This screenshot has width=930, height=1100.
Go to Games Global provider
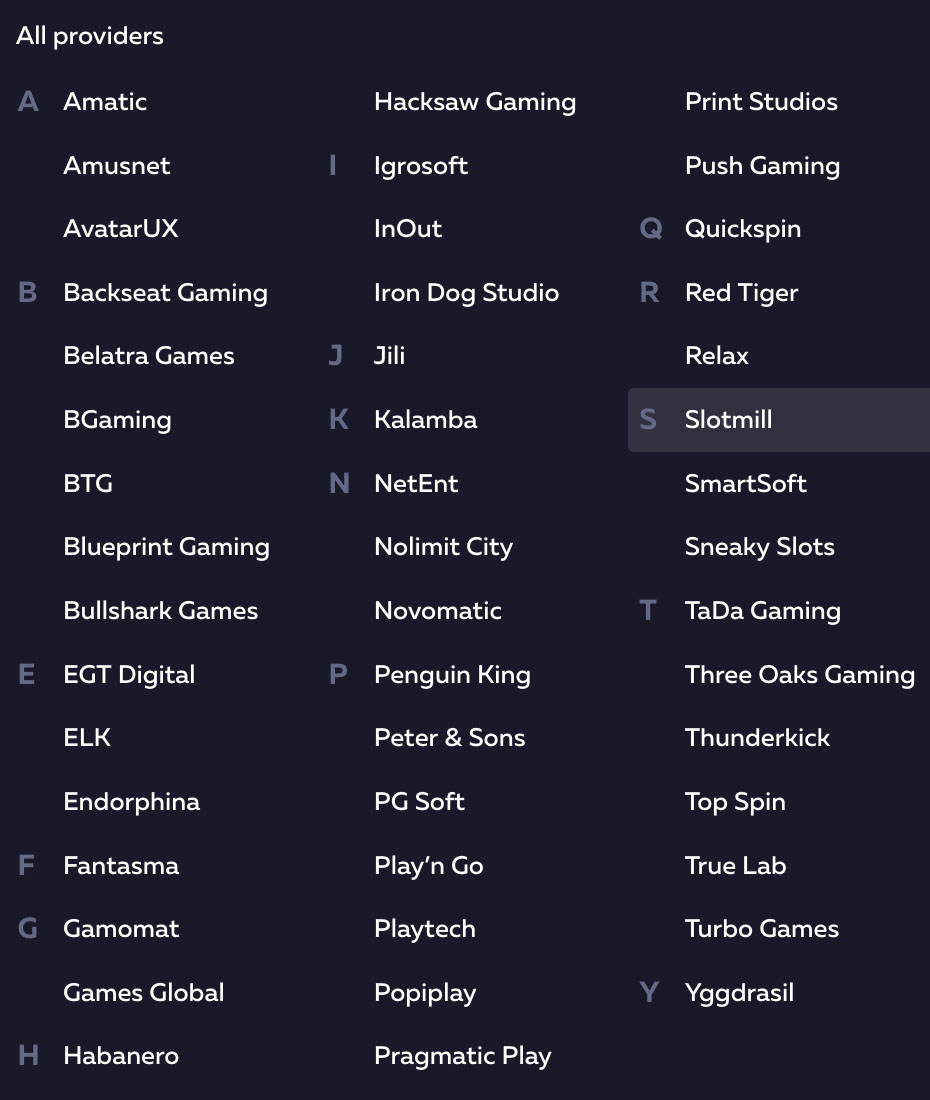click(x=143, y=993)
